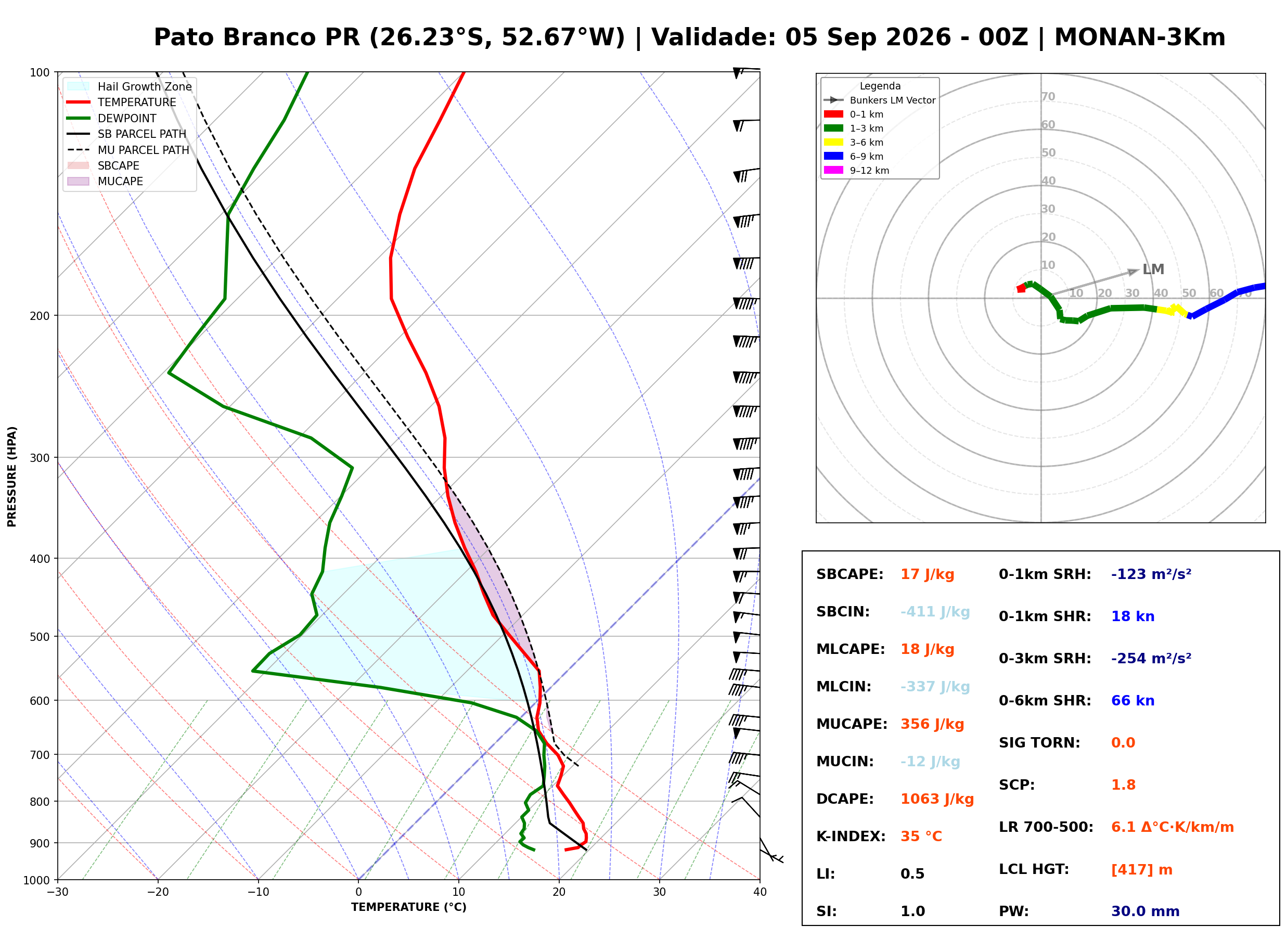Click the blue 6–9 km legend swatch
Viewport: 1287px width, 952px height.
click(x=833, y=156)
